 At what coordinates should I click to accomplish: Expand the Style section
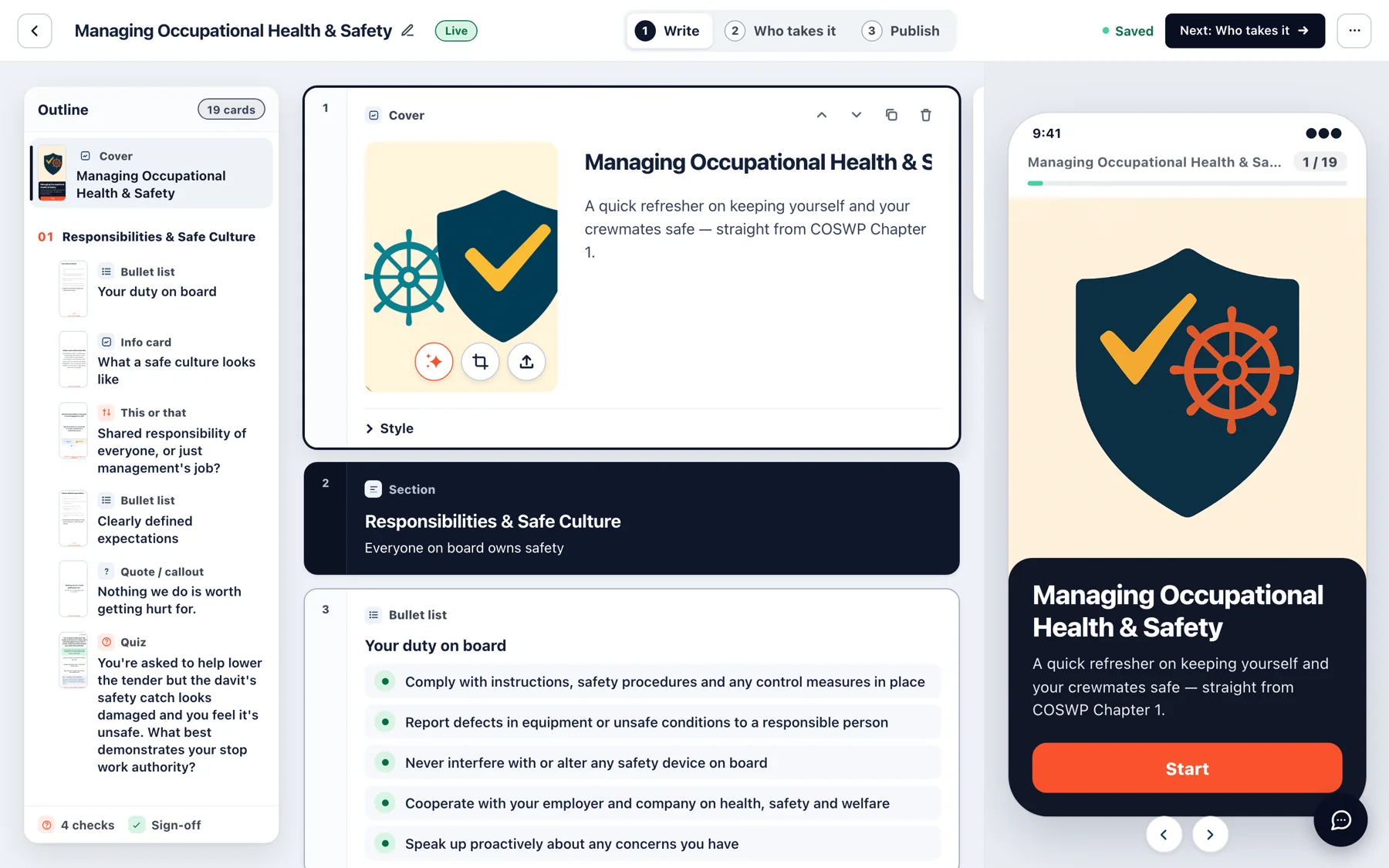click(390, 428)
